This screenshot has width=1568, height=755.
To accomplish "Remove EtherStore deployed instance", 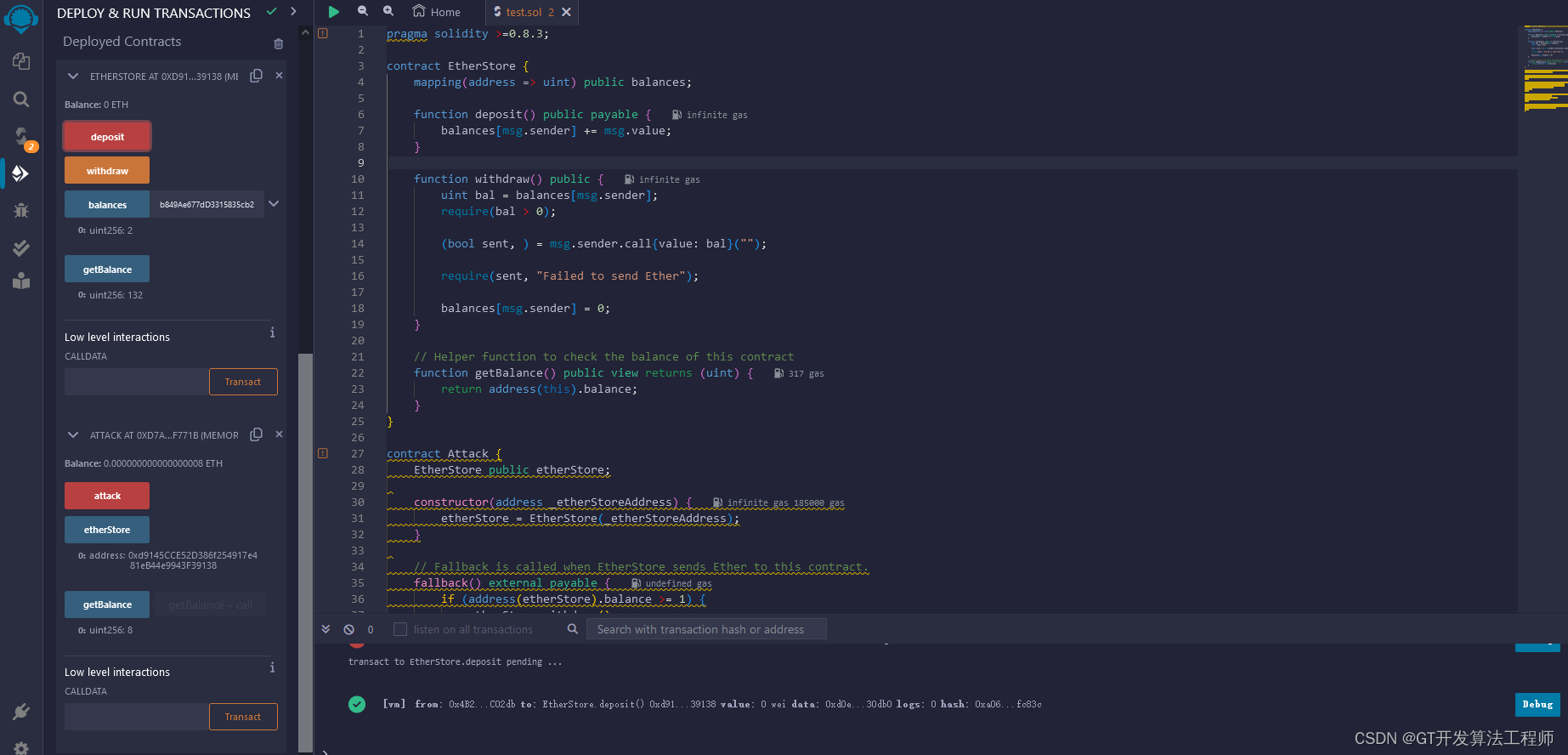I will 279,76.
